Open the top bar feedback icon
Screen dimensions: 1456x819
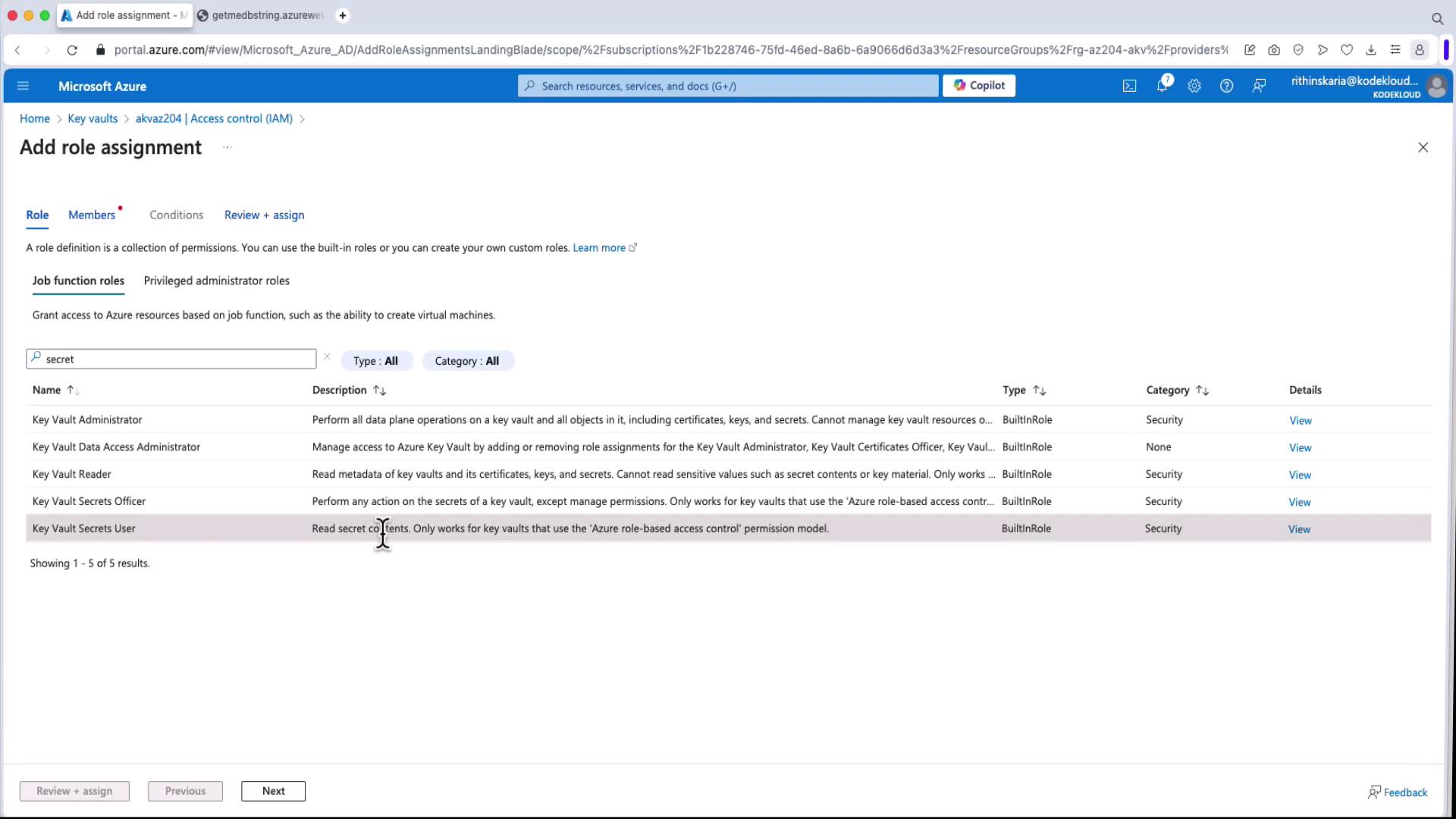tap(1259, 86)
